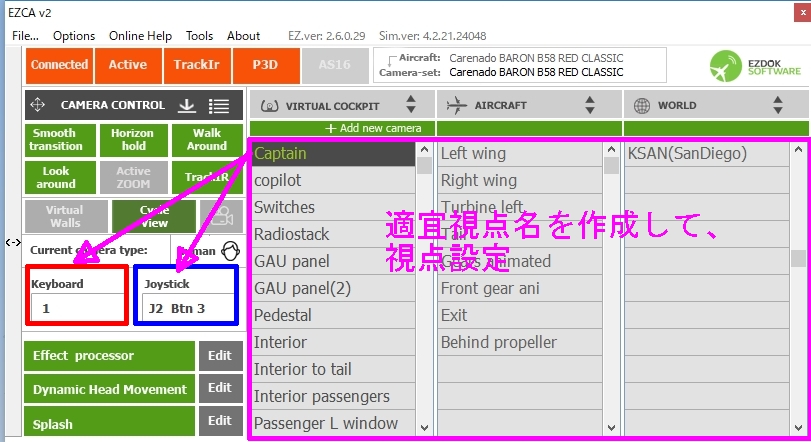Toggle the Splash effect
The height and width of the screenshot is (442, 811).
[109, 421]
